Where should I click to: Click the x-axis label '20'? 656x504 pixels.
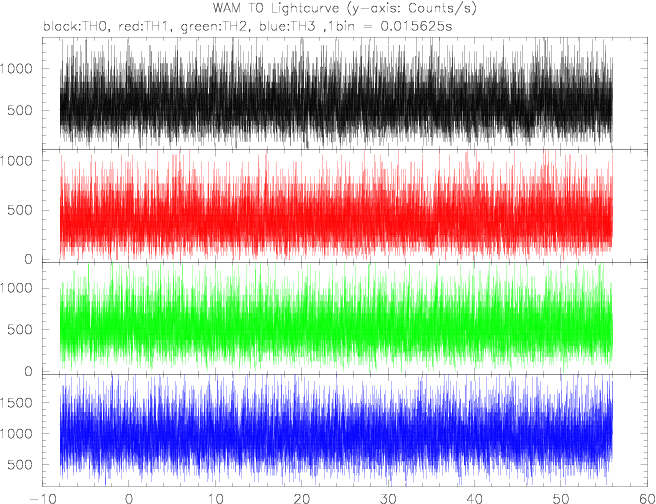point(302,498)
